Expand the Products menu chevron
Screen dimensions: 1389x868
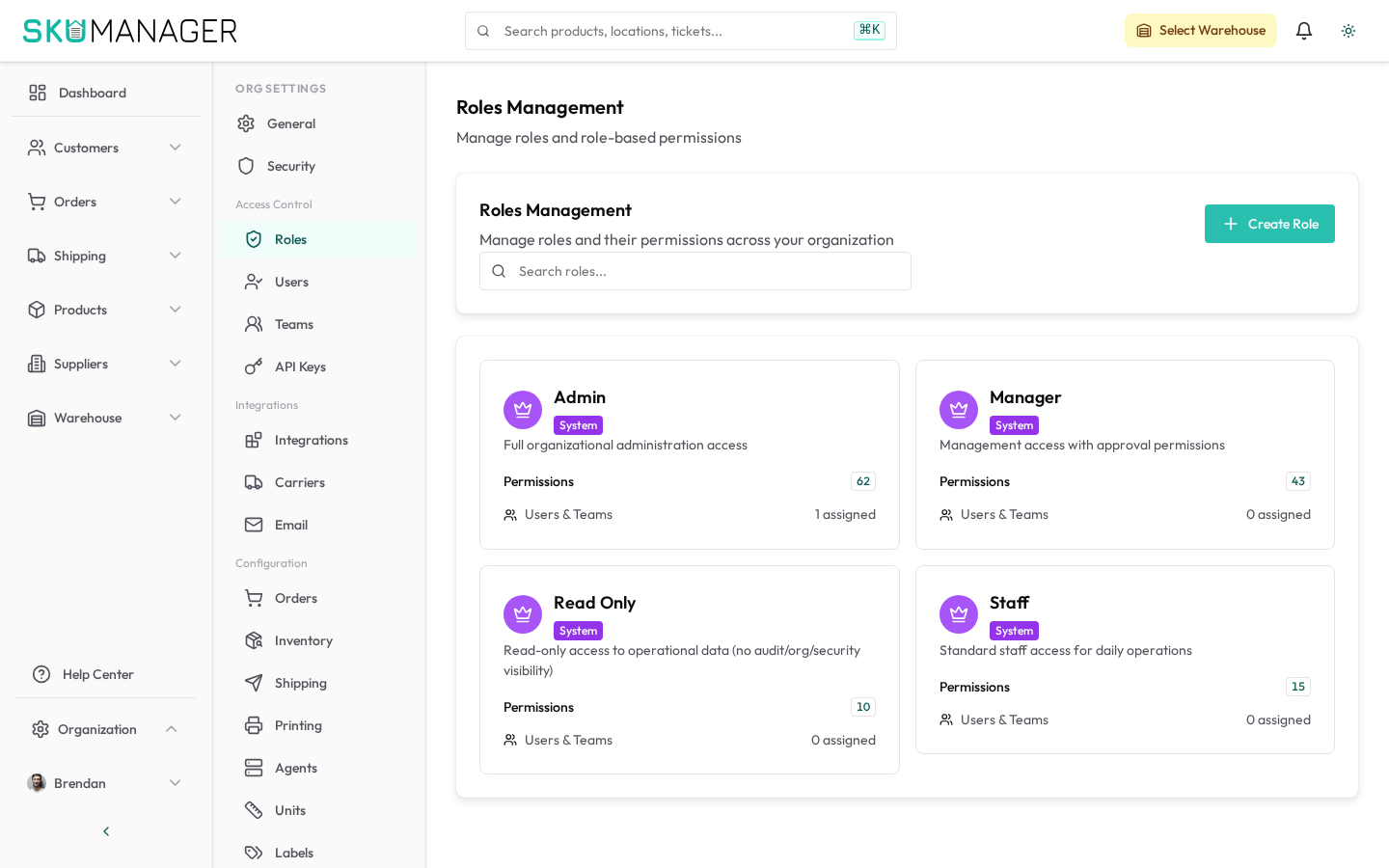[176, 310]
